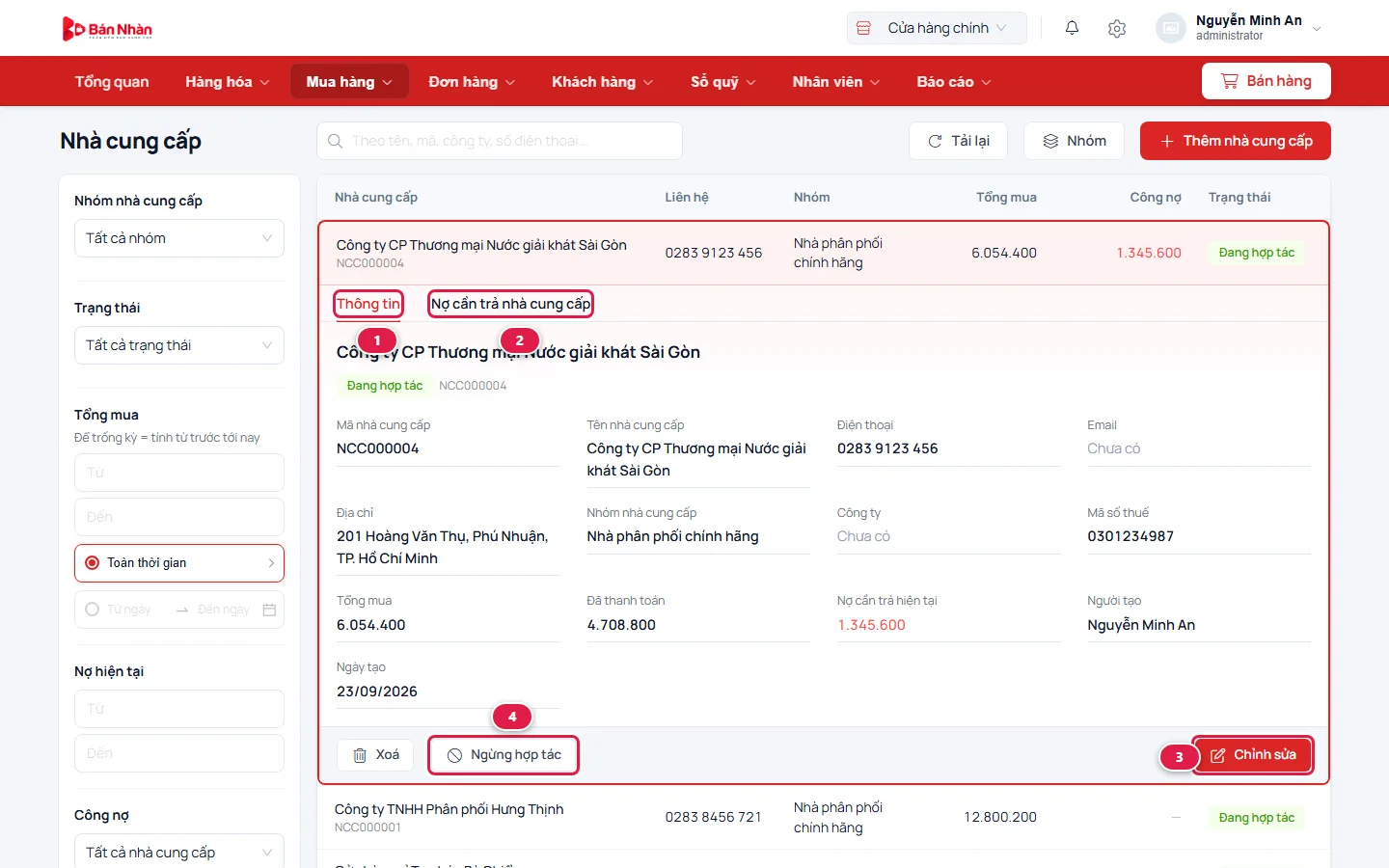The width and height of the screenshot is (1389, 868).
Task: Expand the Tất cả trạng thái dropdown
Action: (x=179, y=345)
